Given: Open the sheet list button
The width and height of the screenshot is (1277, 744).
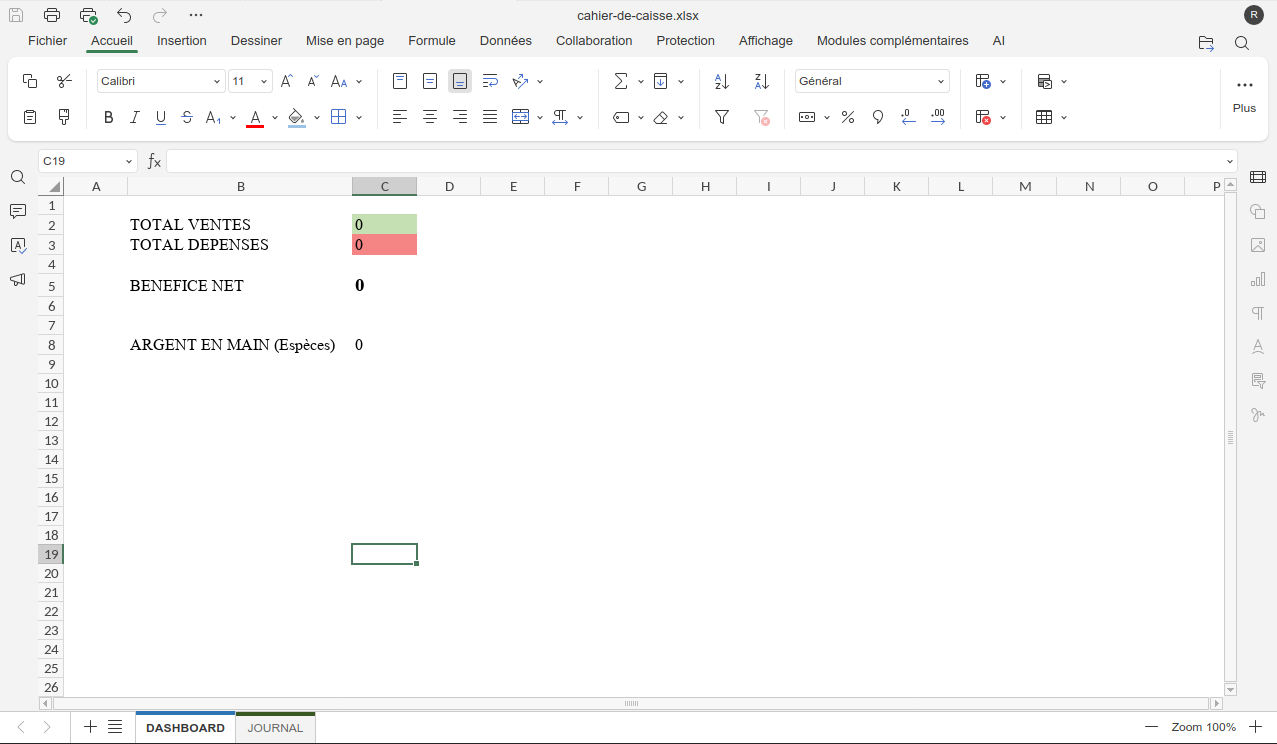Looking at the screenshot, I should [x=115, y=727].
